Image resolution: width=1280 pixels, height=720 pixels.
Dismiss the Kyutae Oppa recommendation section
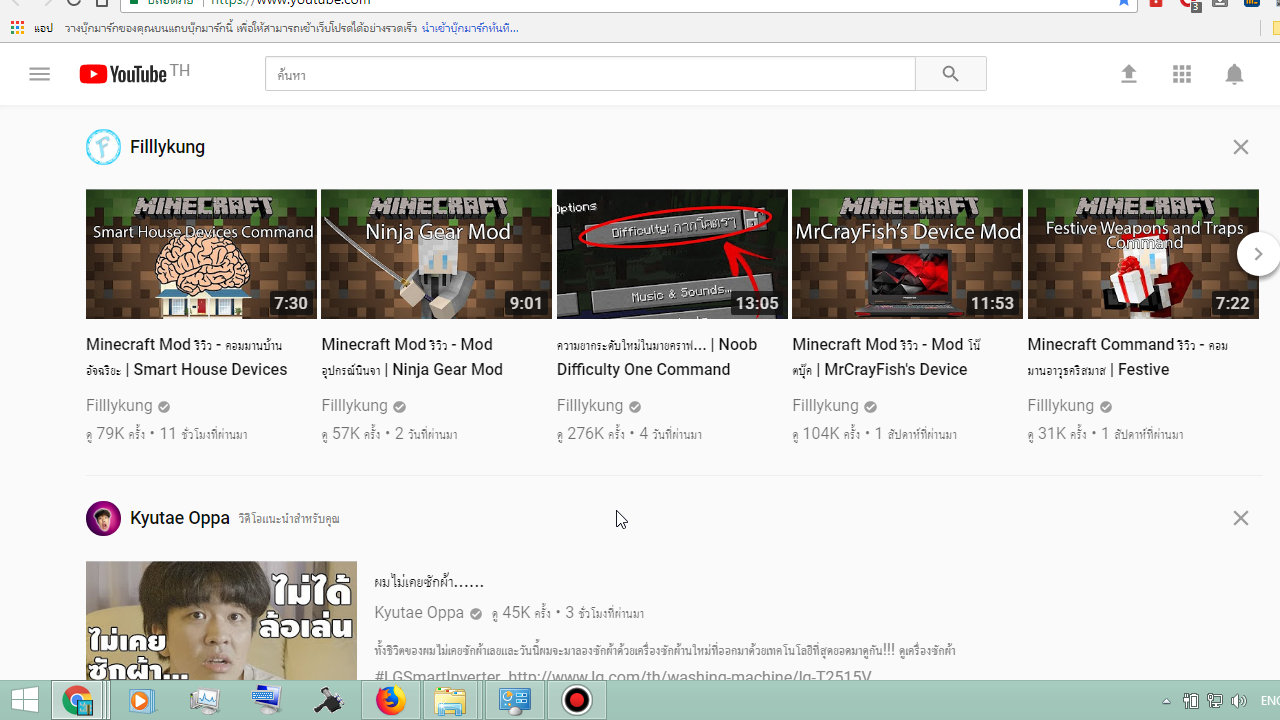[1240, 518]
